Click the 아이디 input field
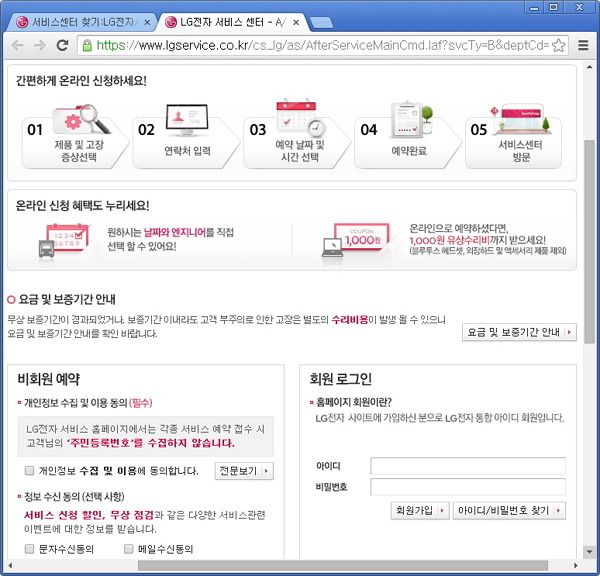Image resolution: width=600 pixels, height=576 pixels. [x=468, y=466]
